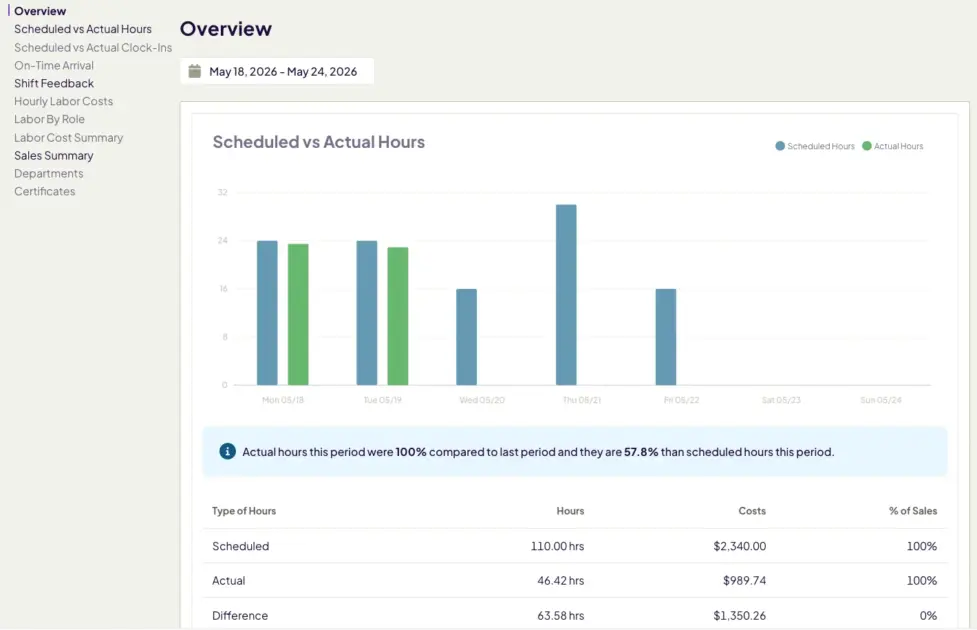
Task: Toggle Actual Hours legend dot
Action: tap(867, 146)
